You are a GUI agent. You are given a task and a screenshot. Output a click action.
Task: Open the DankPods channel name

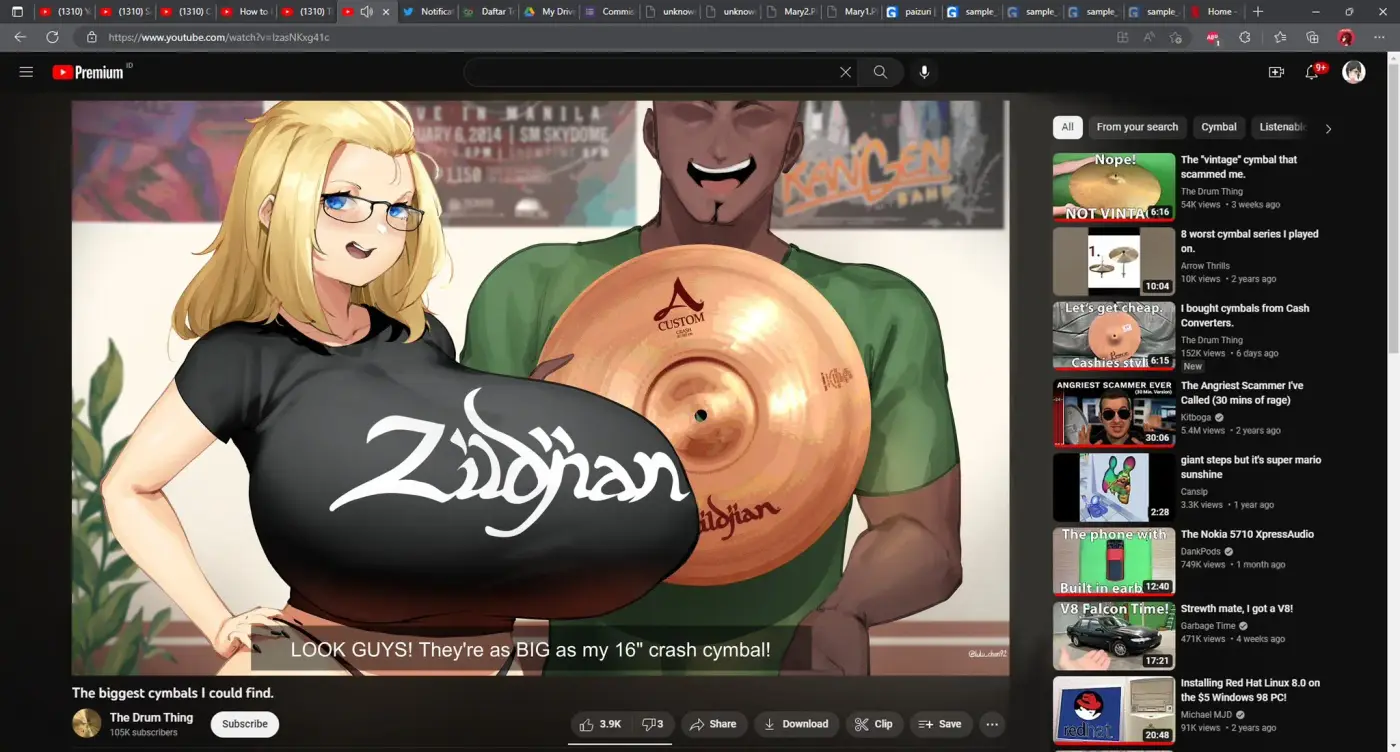(x=1202, y=551)
